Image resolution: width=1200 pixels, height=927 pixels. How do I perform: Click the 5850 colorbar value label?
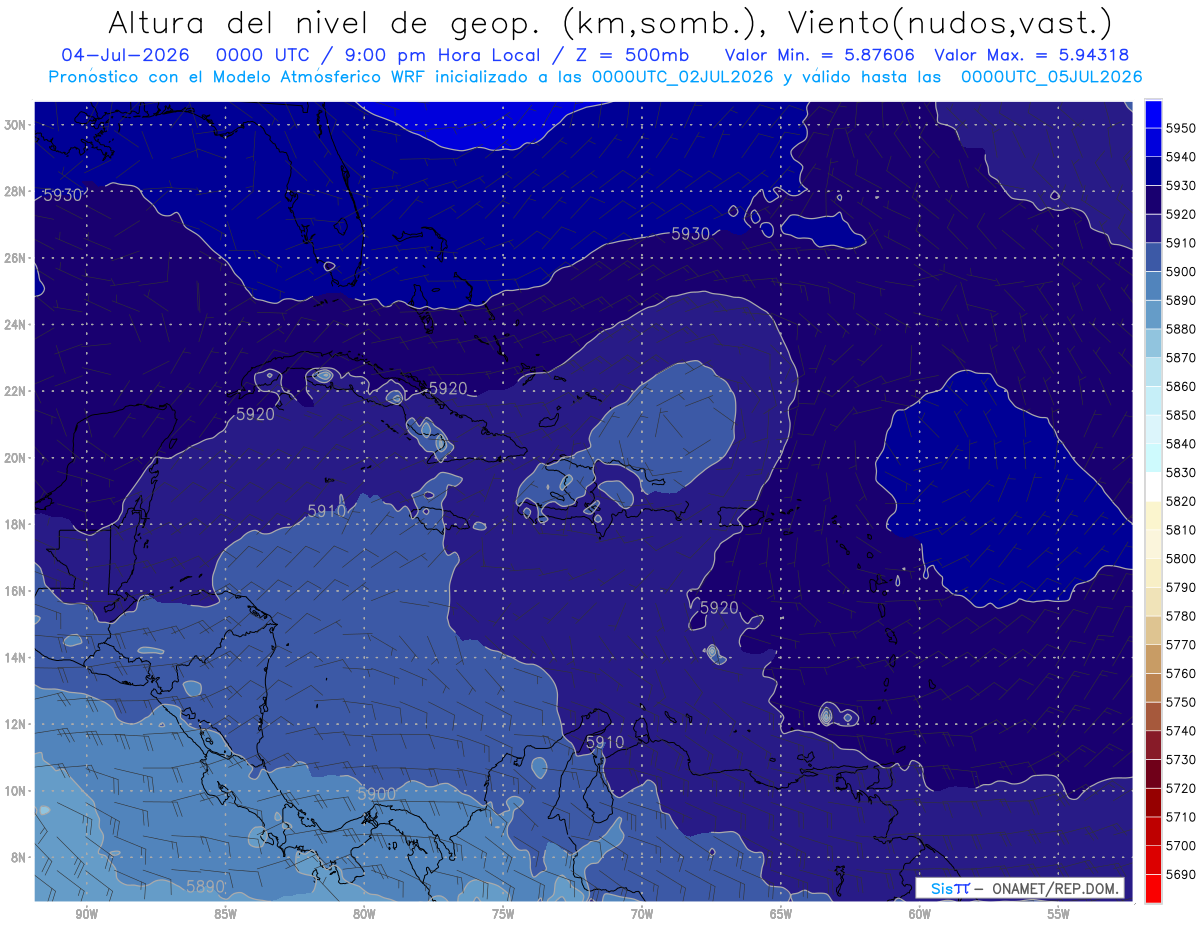tap(1181, 415)
